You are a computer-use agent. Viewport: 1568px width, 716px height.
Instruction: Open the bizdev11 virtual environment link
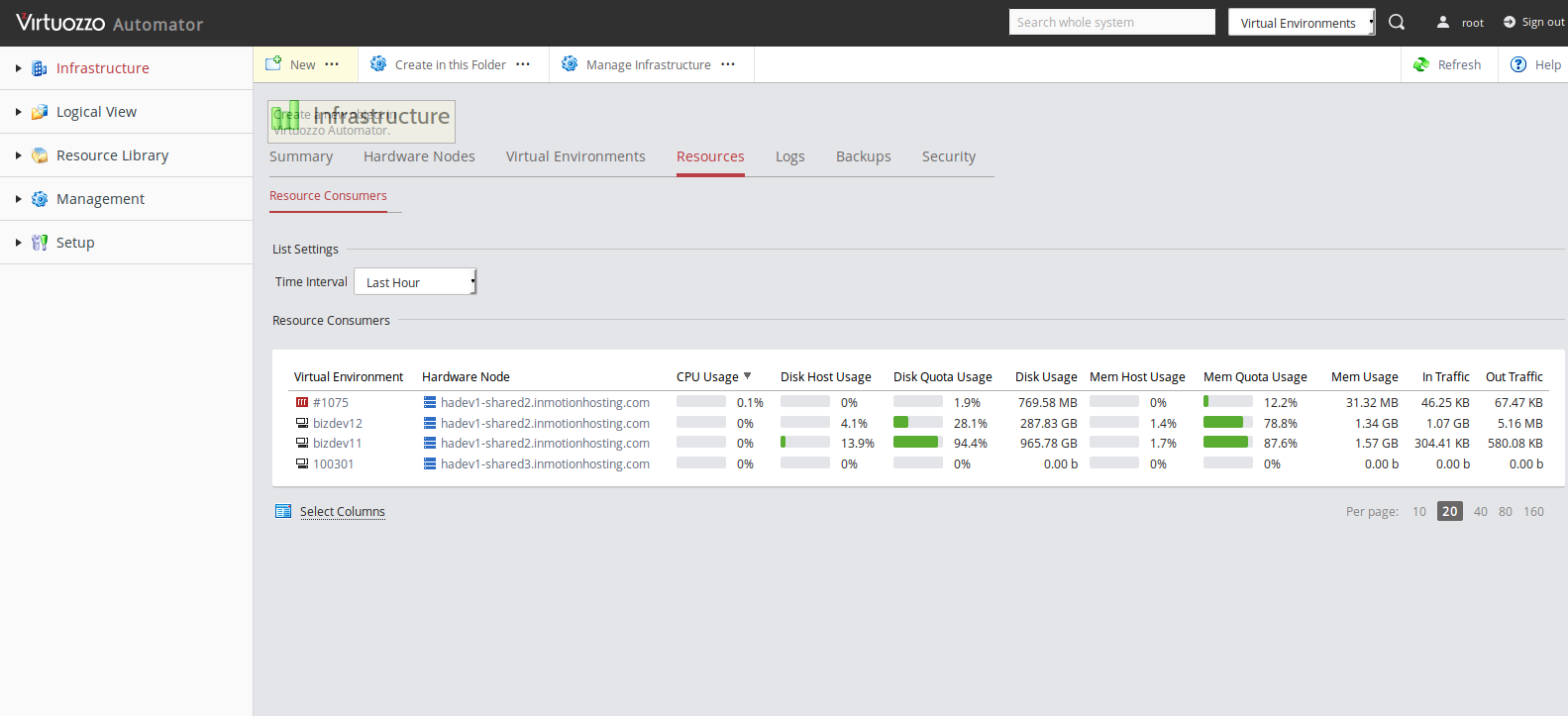click(x=337, y=444)
